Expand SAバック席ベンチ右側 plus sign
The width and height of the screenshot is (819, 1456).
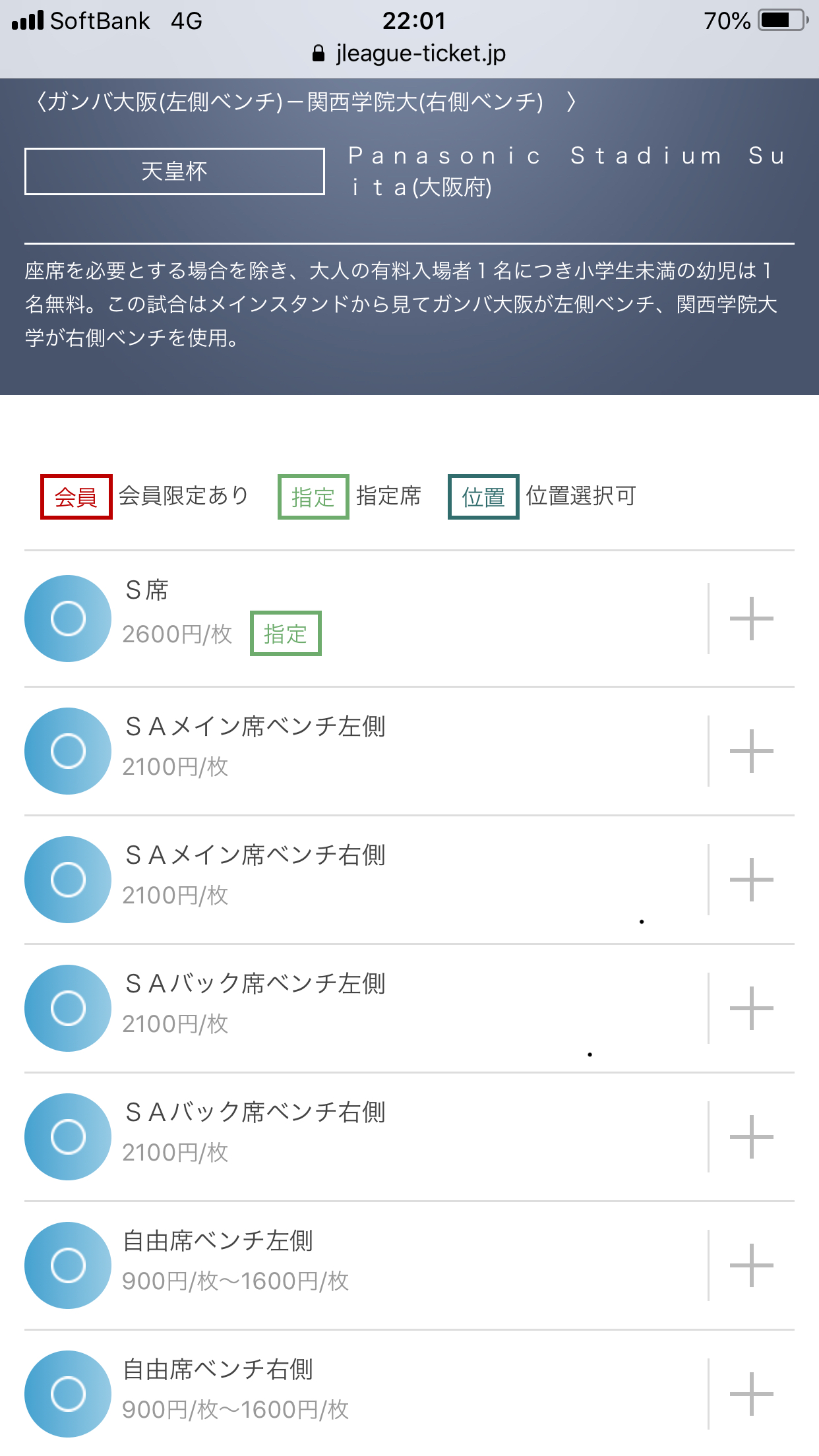tap(751, 1137)
